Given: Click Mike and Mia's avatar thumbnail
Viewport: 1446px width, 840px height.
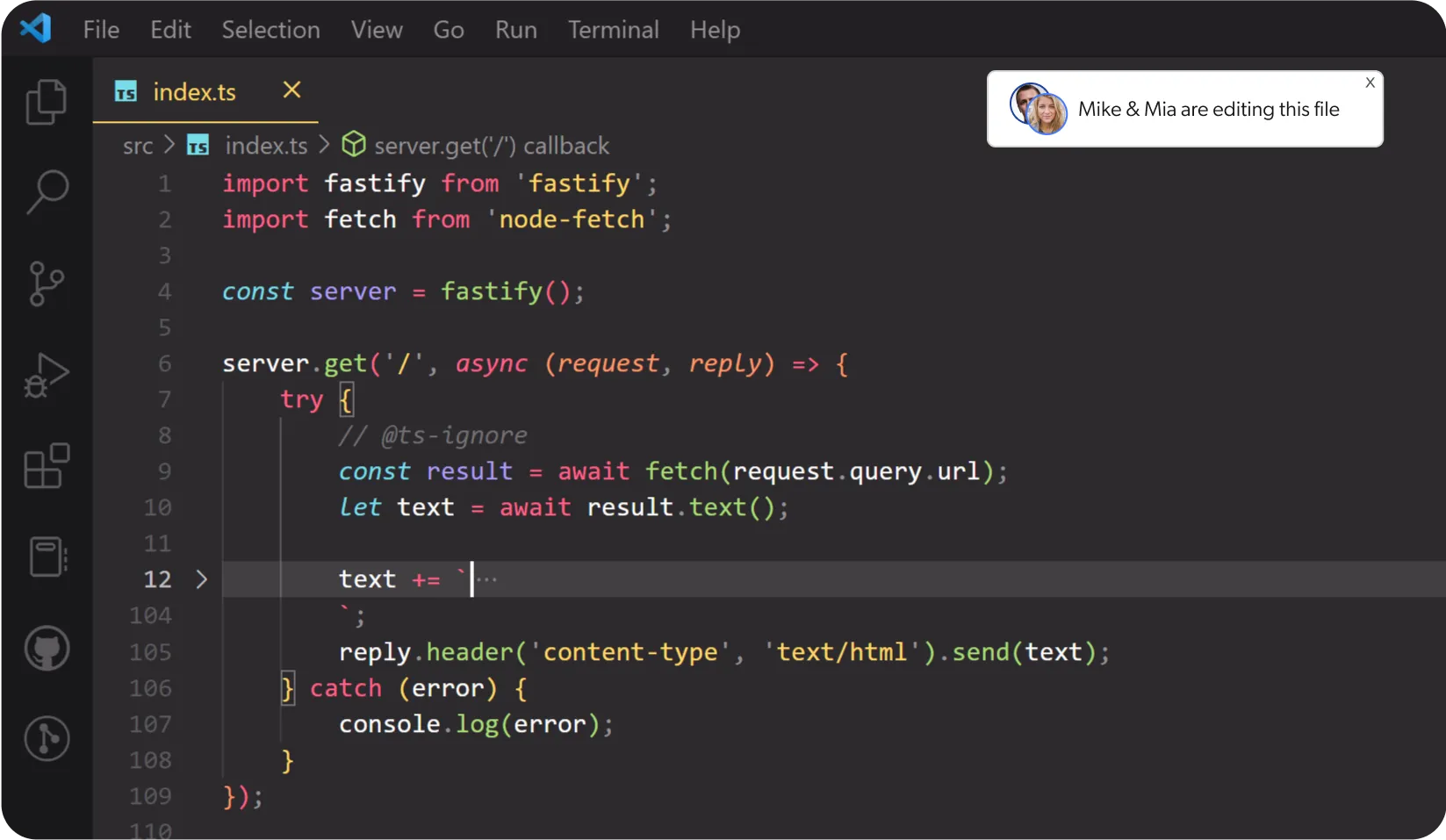Looking at the screenshot, I should coord(1037,108).
